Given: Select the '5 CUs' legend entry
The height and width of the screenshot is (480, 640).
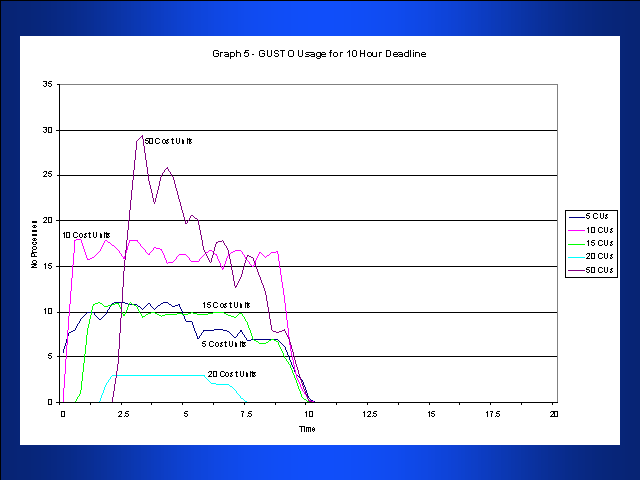Looking at the screenshot, I should tap(597, 215).
